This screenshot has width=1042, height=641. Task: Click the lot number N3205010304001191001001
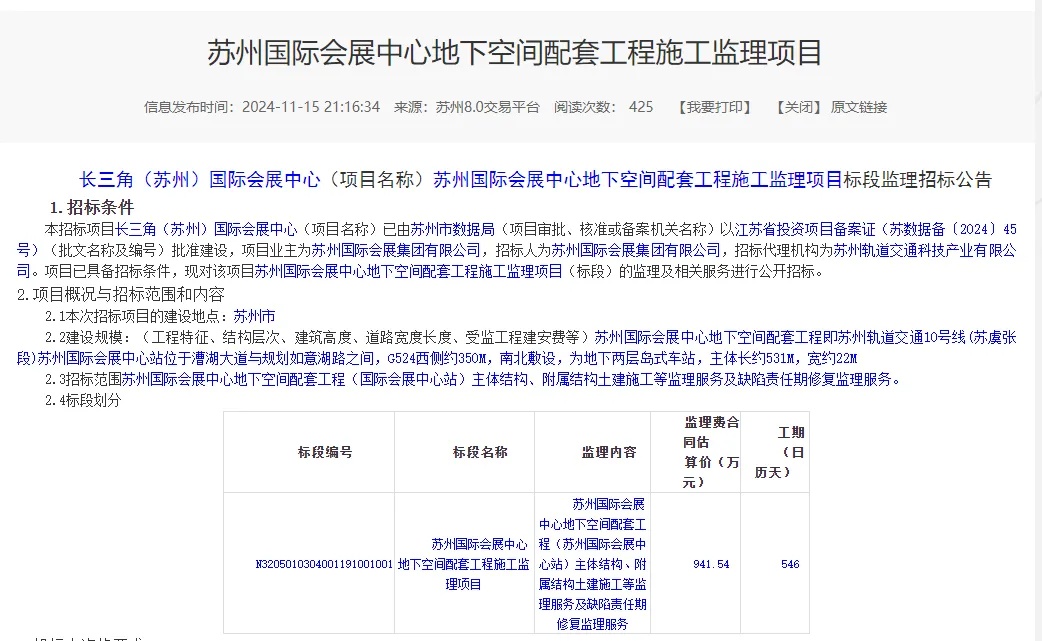click(x=324, y=564)
